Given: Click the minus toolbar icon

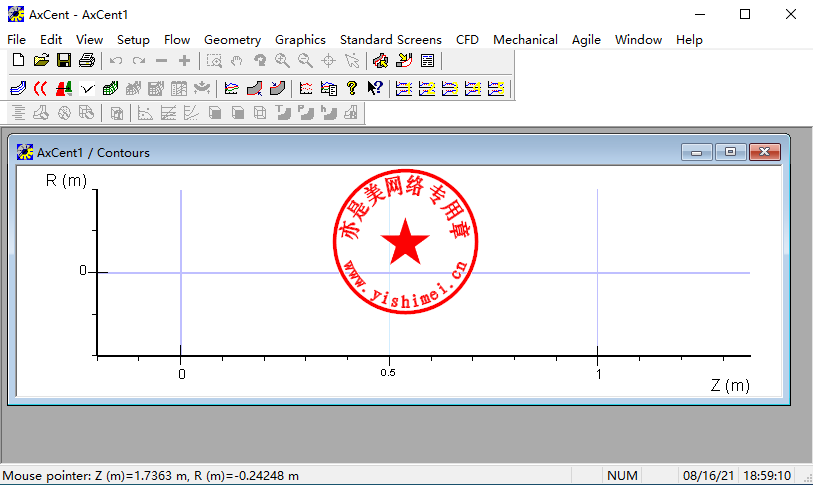Looking at the screenshot, I should 161,61.
